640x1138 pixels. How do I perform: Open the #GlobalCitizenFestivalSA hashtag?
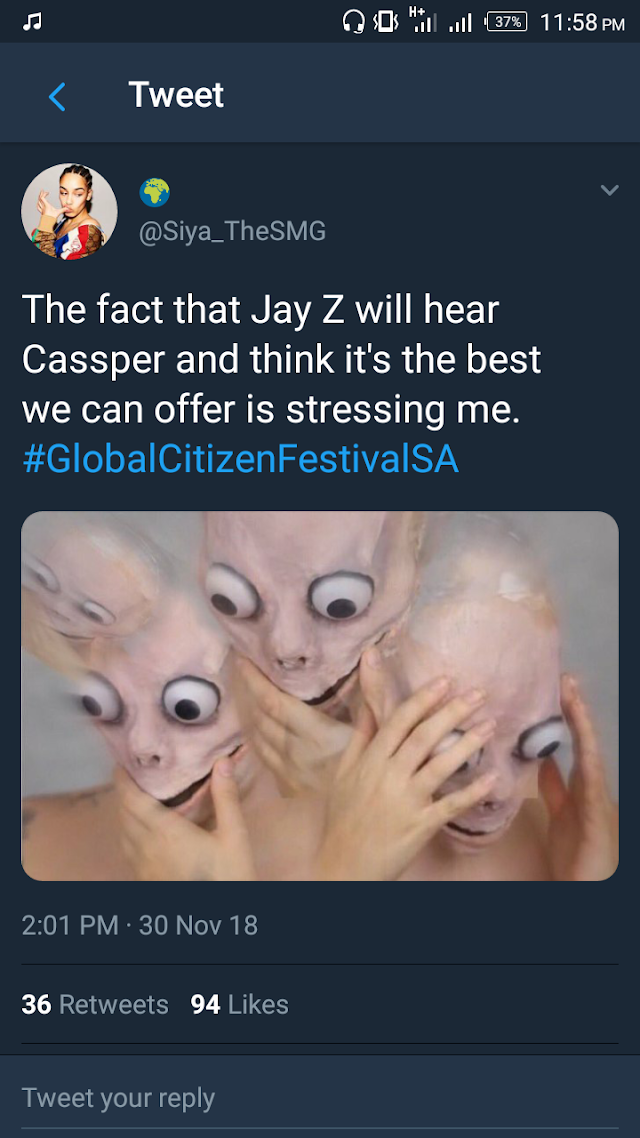click(x=240, y=460)
